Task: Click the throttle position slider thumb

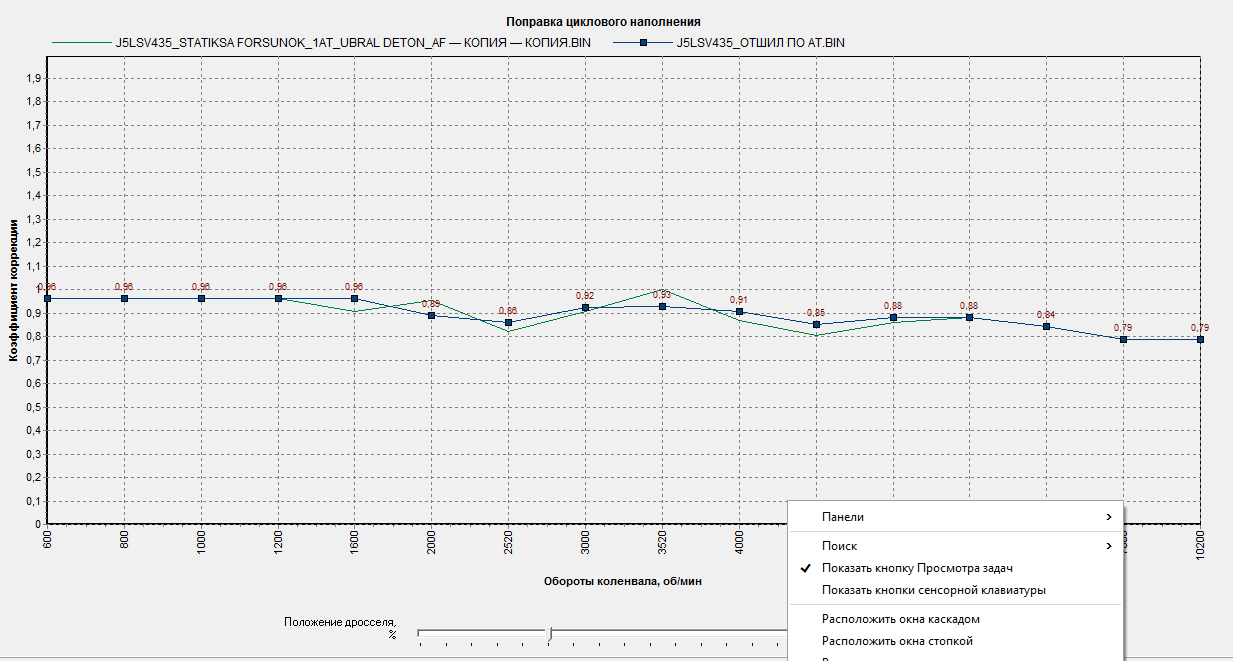Action: (x=549, y=634)
